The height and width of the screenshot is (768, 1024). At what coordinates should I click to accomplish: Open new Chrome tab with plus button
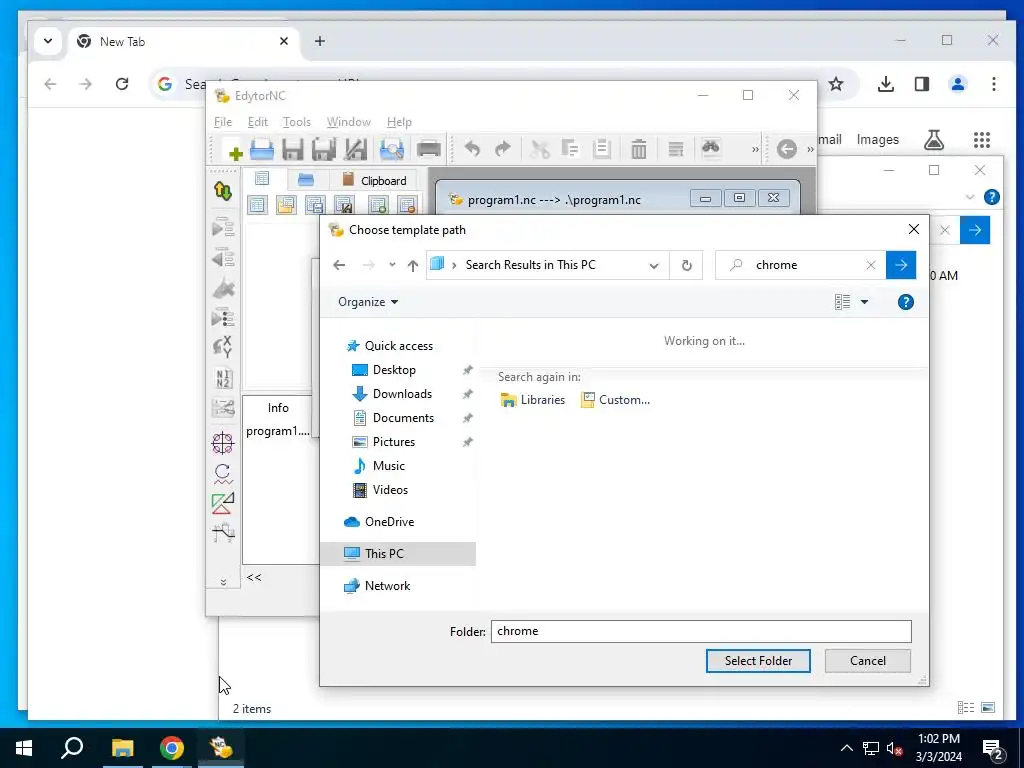(319, 41)
